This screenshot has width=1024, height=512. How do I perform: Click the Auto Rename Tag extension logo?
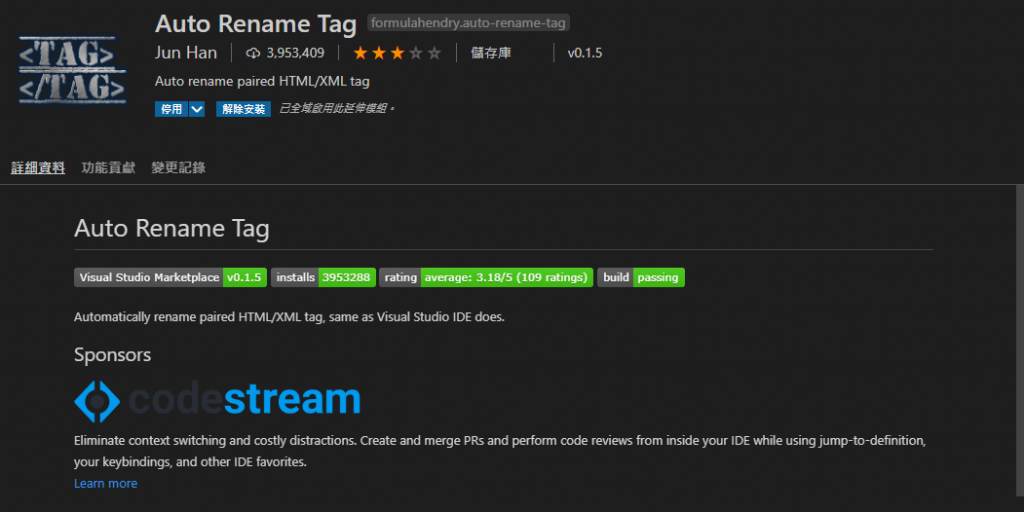(x=72, y=70)
